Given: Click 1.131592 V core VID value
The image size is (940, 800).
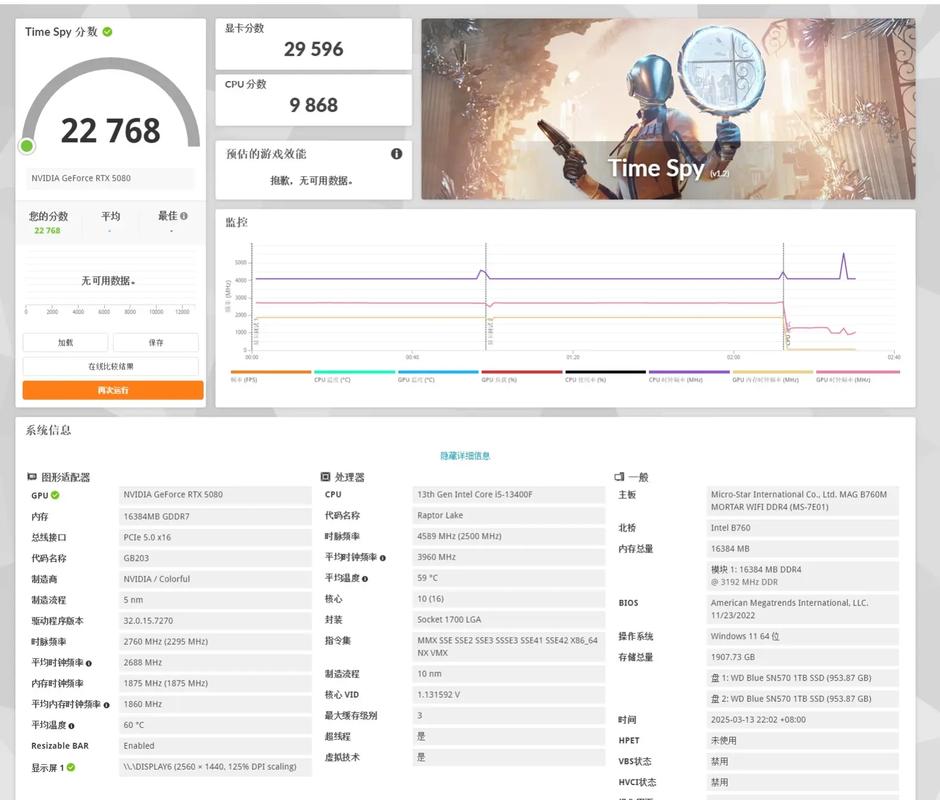Looking at the screenshot, I should point(509,694).
